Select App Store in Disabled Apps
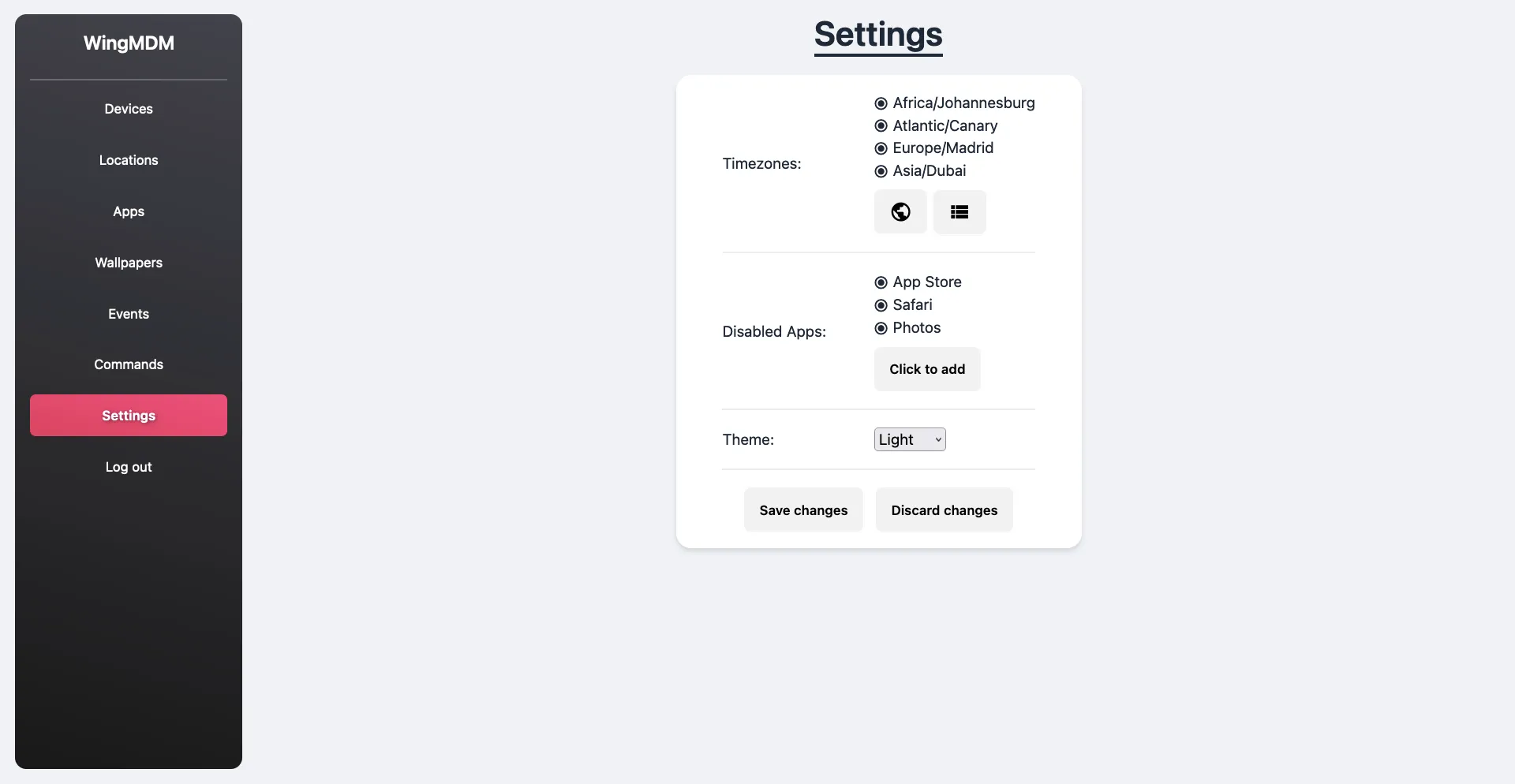This screenshot has width=1515, height=784. tap(881, 282)
